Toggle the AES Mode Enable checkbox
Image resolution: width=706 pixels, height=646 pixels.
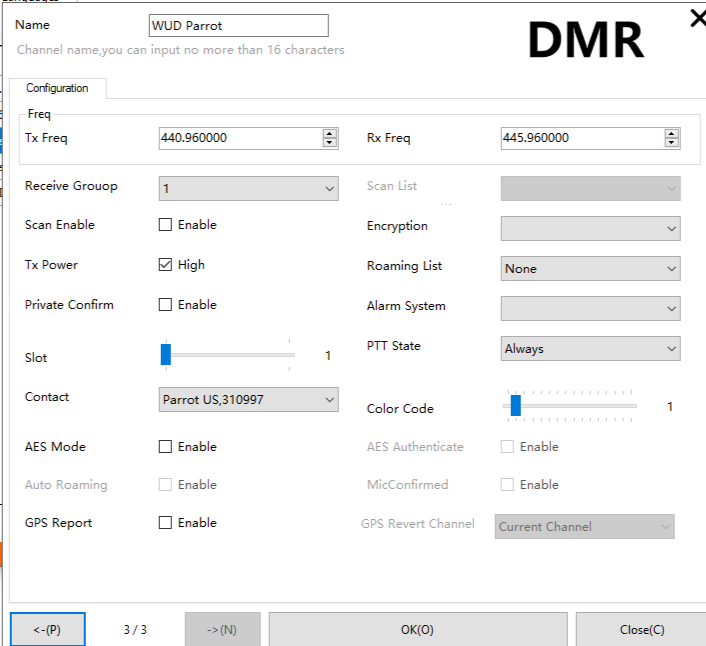(x=166, y=447)
